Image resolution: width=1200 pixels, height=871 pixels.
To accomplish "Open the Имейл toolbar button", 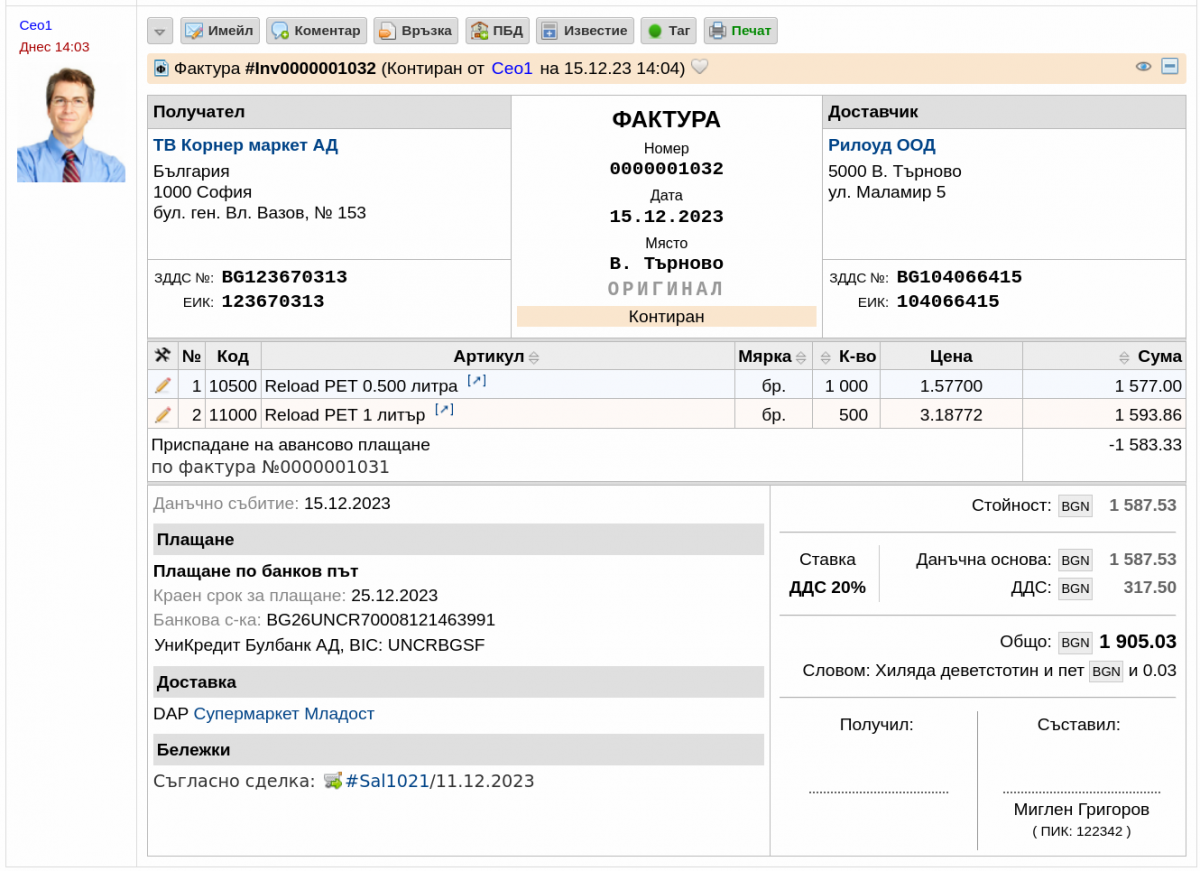I will (220, 31).
